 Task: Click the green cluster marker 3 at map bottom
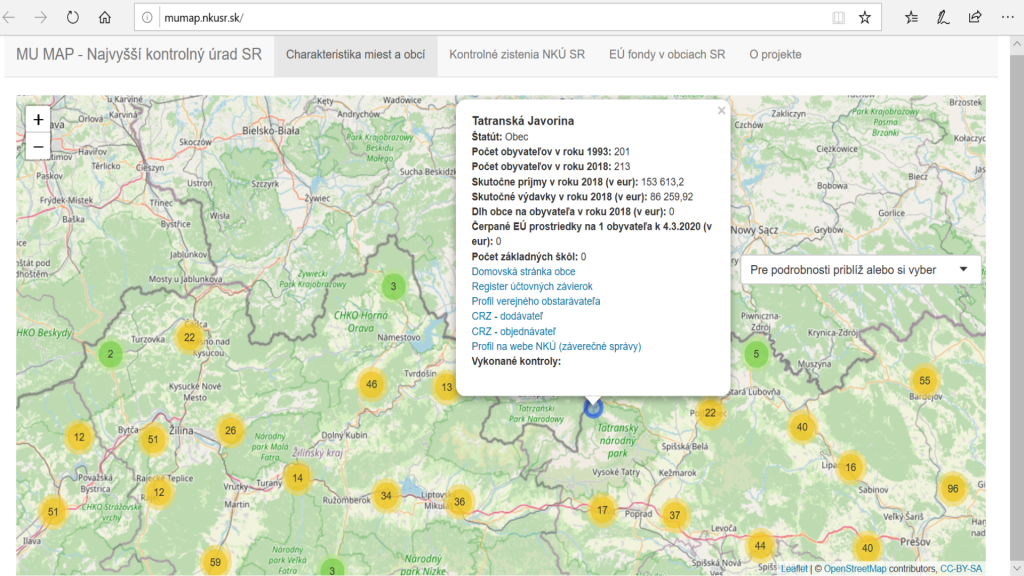pyautogui.click(x=332, y=569)
